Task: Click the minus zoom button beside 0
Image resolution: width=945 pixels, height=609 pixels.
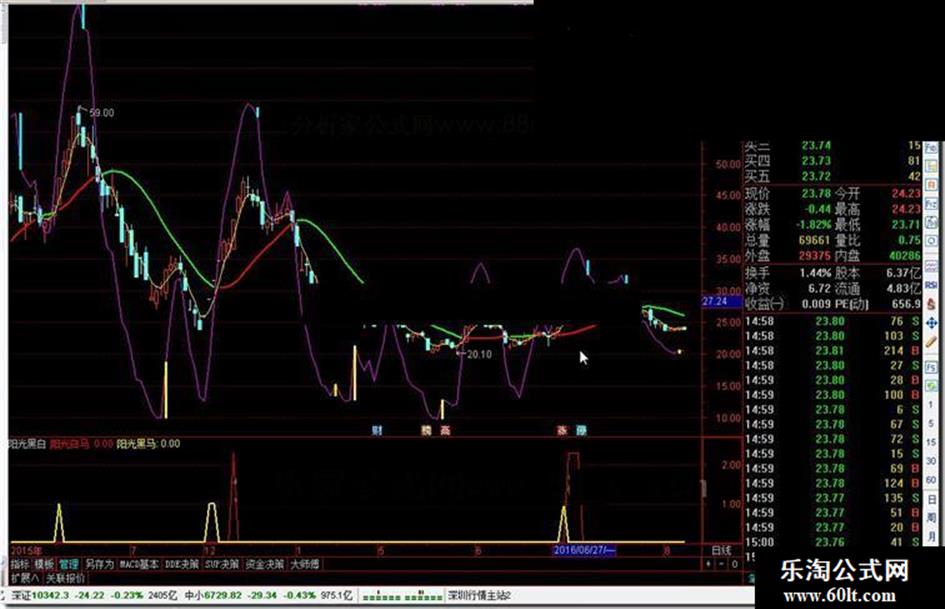Action: (x=721, y=564)
